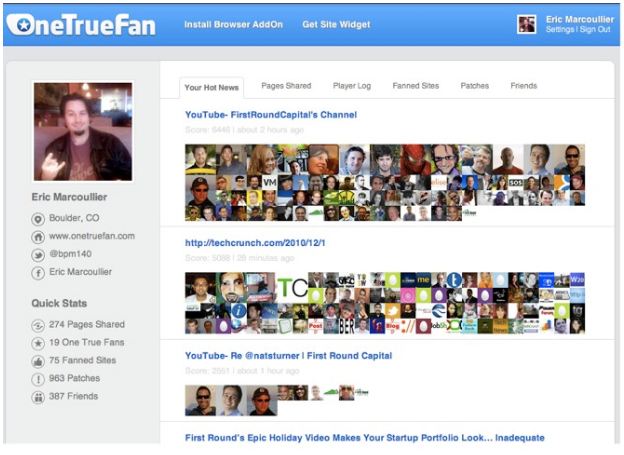Viewport: 624px width, 455px height.
Task: Switch to the Your Hot News tab
Action: pyautogui.click(x=211, y=88)
